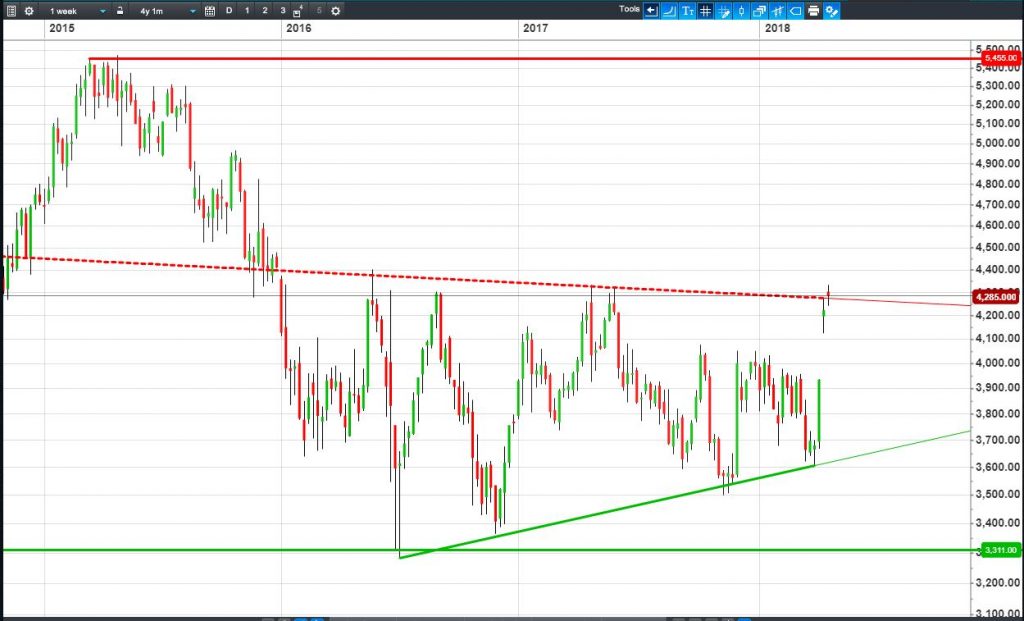Image resolution: width=1024 pixels, height=621 pixels.
Task: Toggle the padlock lock icon
Action: [120, 10]
